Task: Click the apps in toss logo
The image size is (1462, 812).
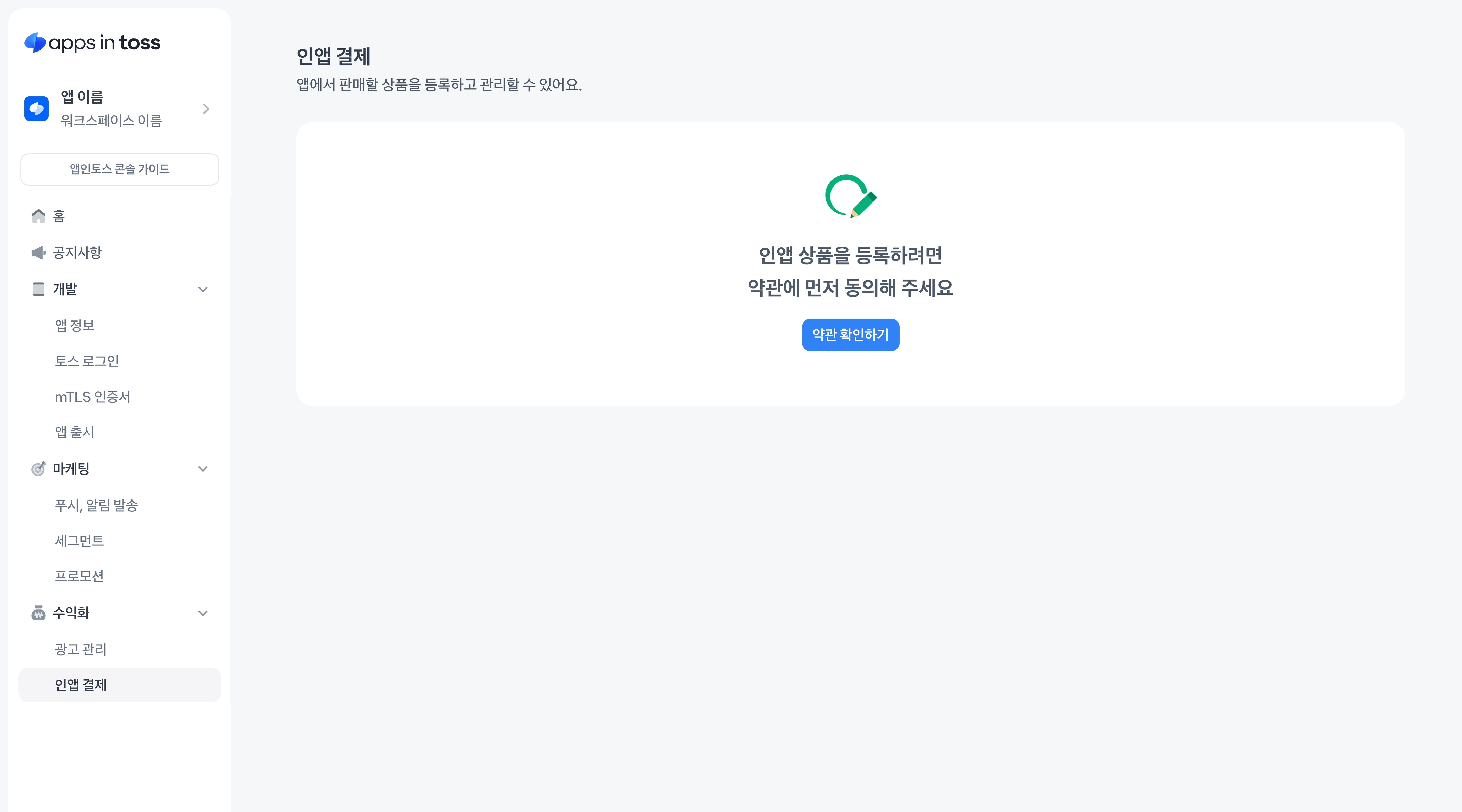Action: click(92, 43)
